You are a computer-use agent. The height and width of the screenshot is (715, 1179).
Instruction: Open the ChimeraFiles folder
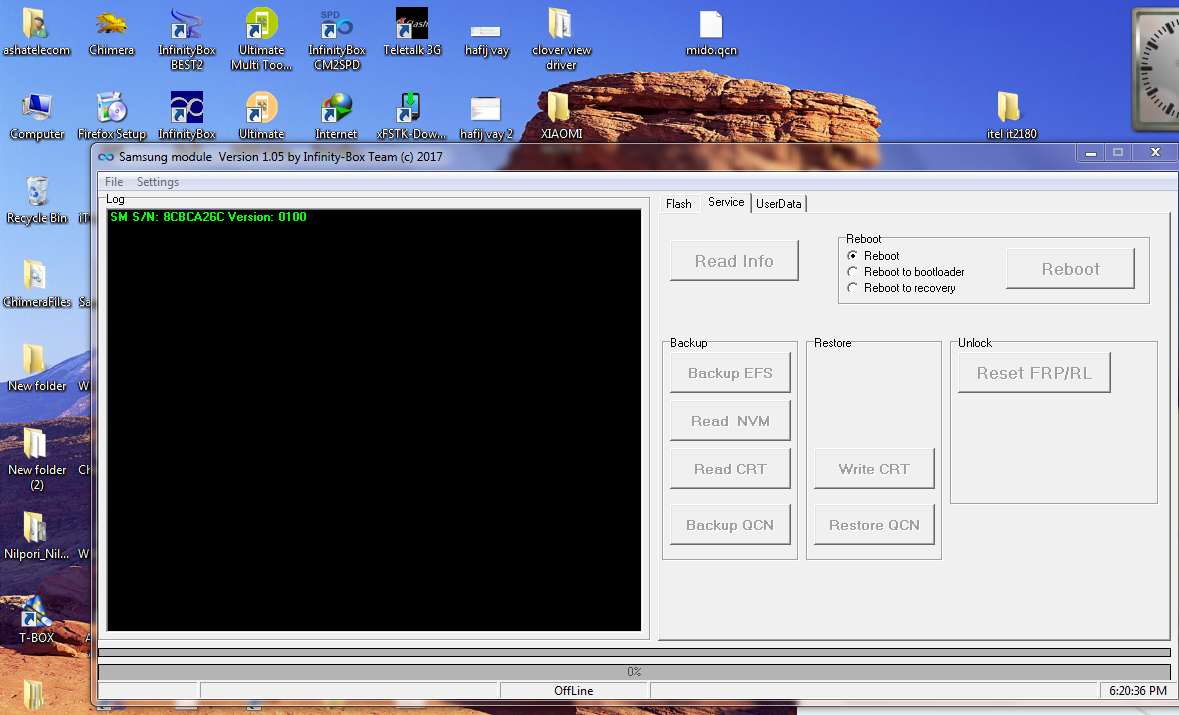(37, 284)
